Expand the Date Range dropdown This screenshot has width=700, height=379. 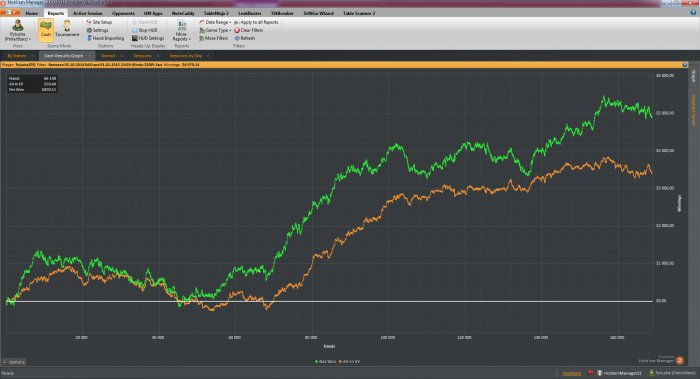(215, 22)
